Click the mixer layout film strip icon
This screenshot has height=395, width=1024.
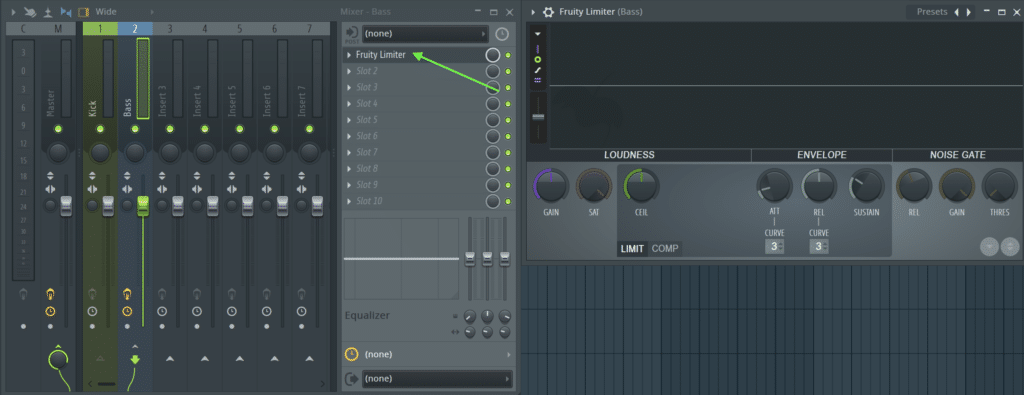[83, 12]
